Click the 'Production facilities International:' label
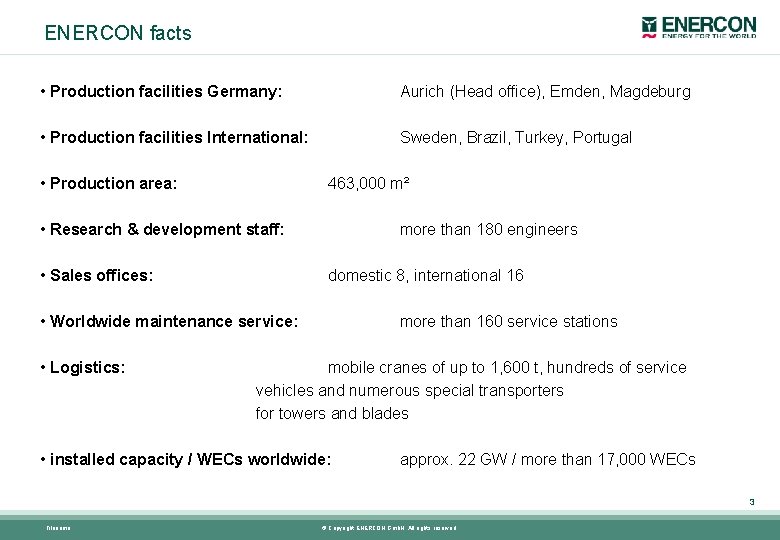 (179, 137)
